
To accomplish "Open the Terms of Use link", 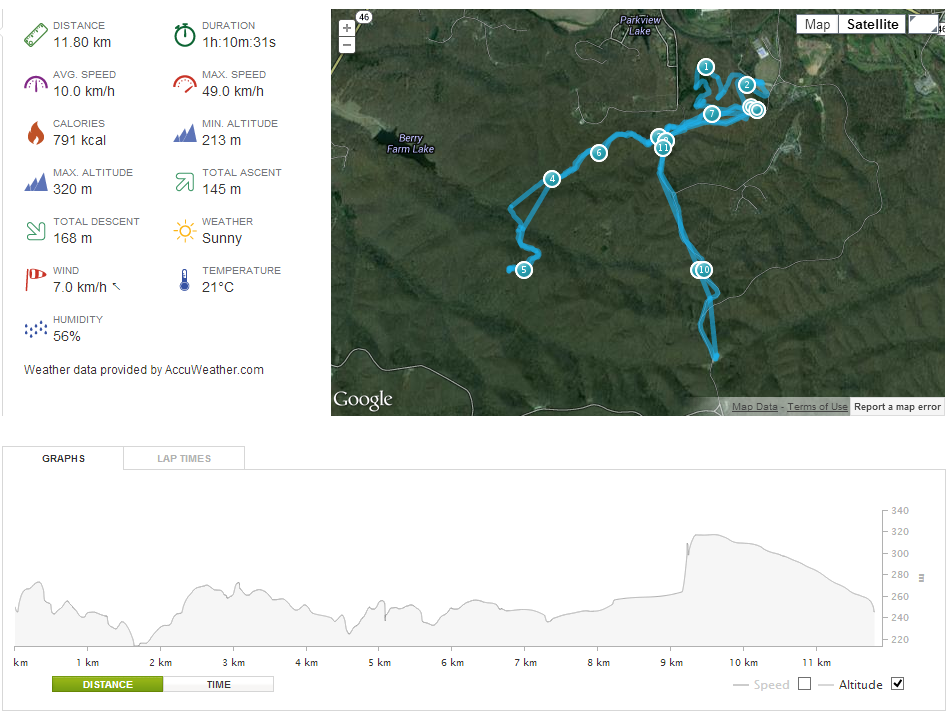I will coord(817,406).
